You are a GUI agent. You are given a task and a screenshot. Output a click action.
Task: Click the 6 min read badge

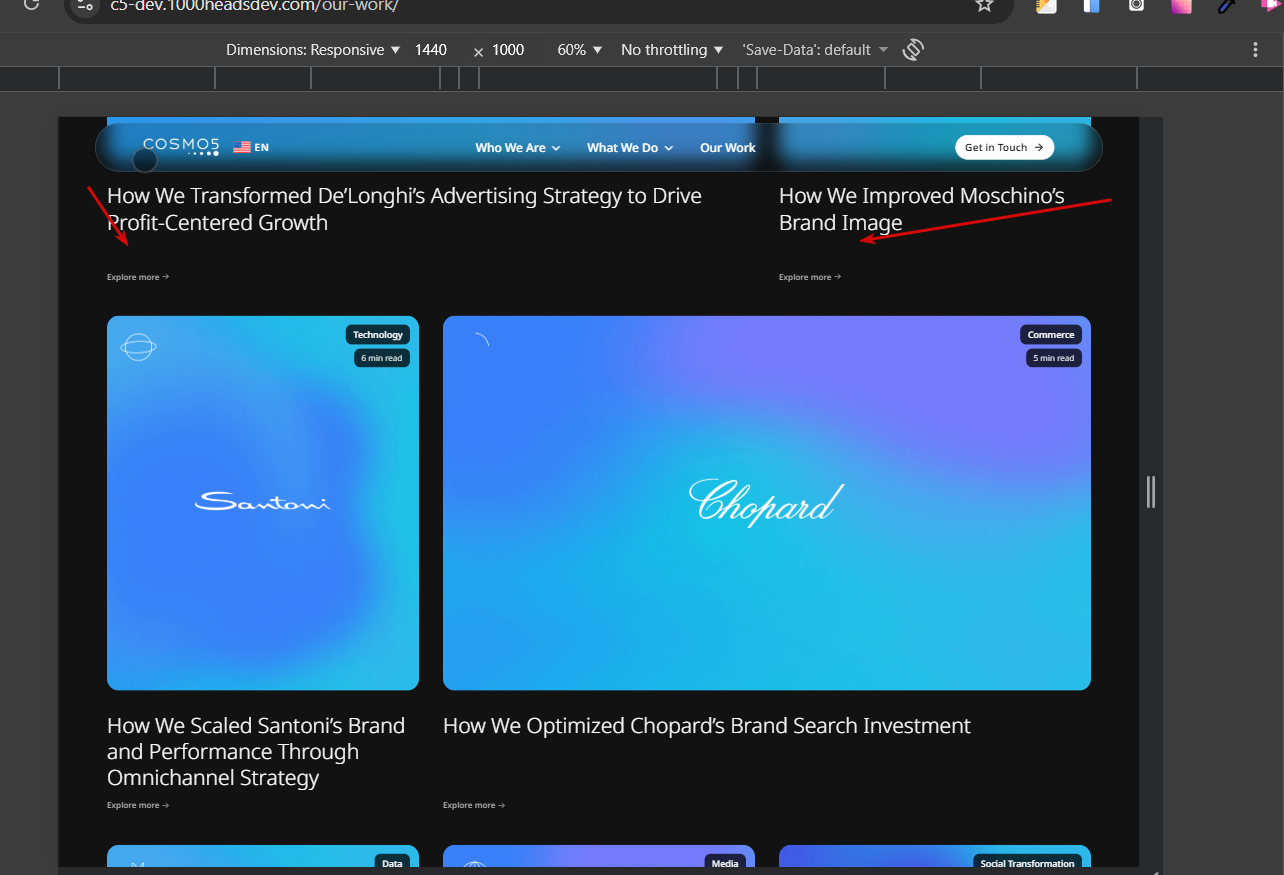click(x=382, y=358)
